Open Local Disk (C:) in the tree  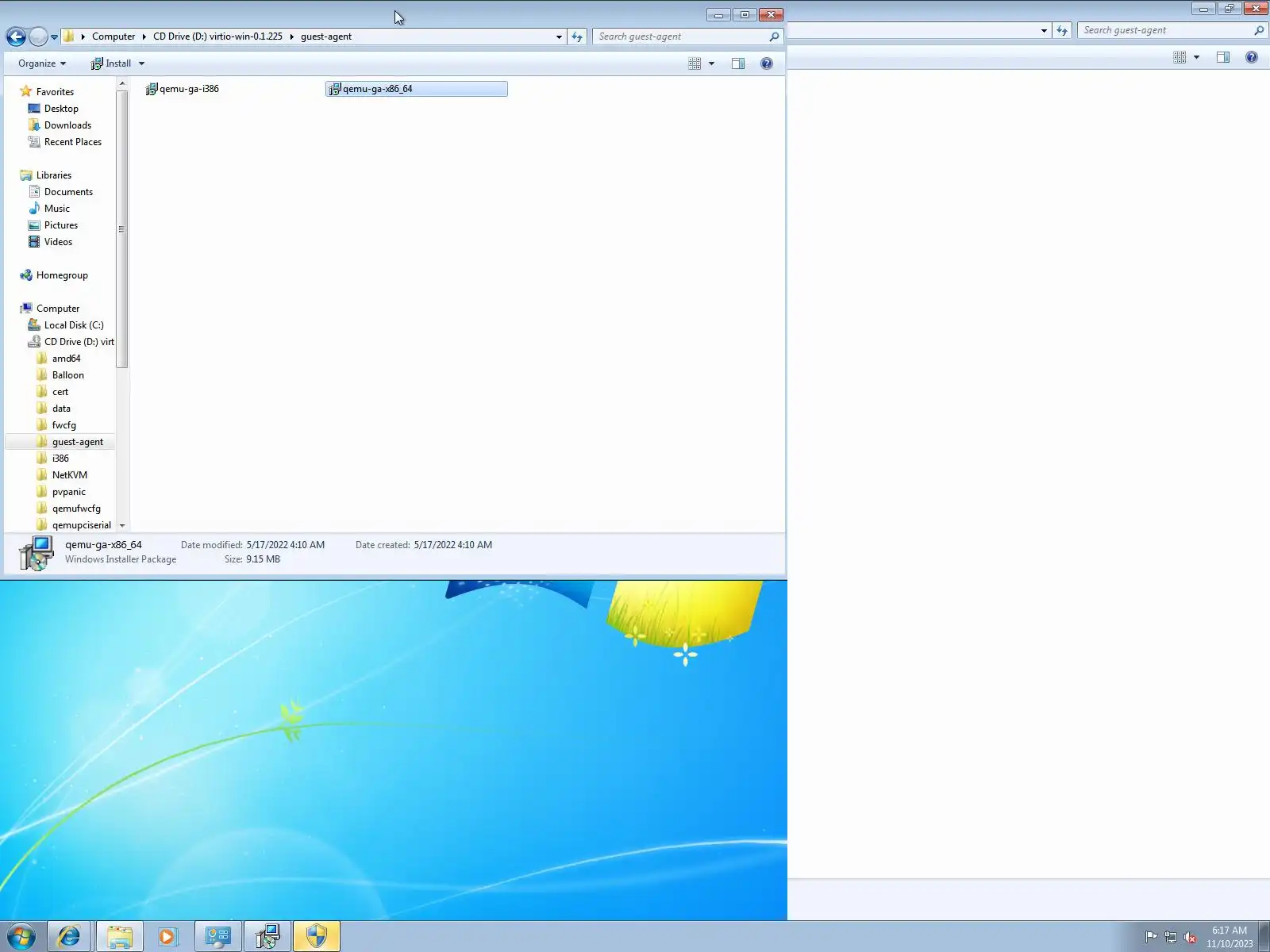click(74, 325)
